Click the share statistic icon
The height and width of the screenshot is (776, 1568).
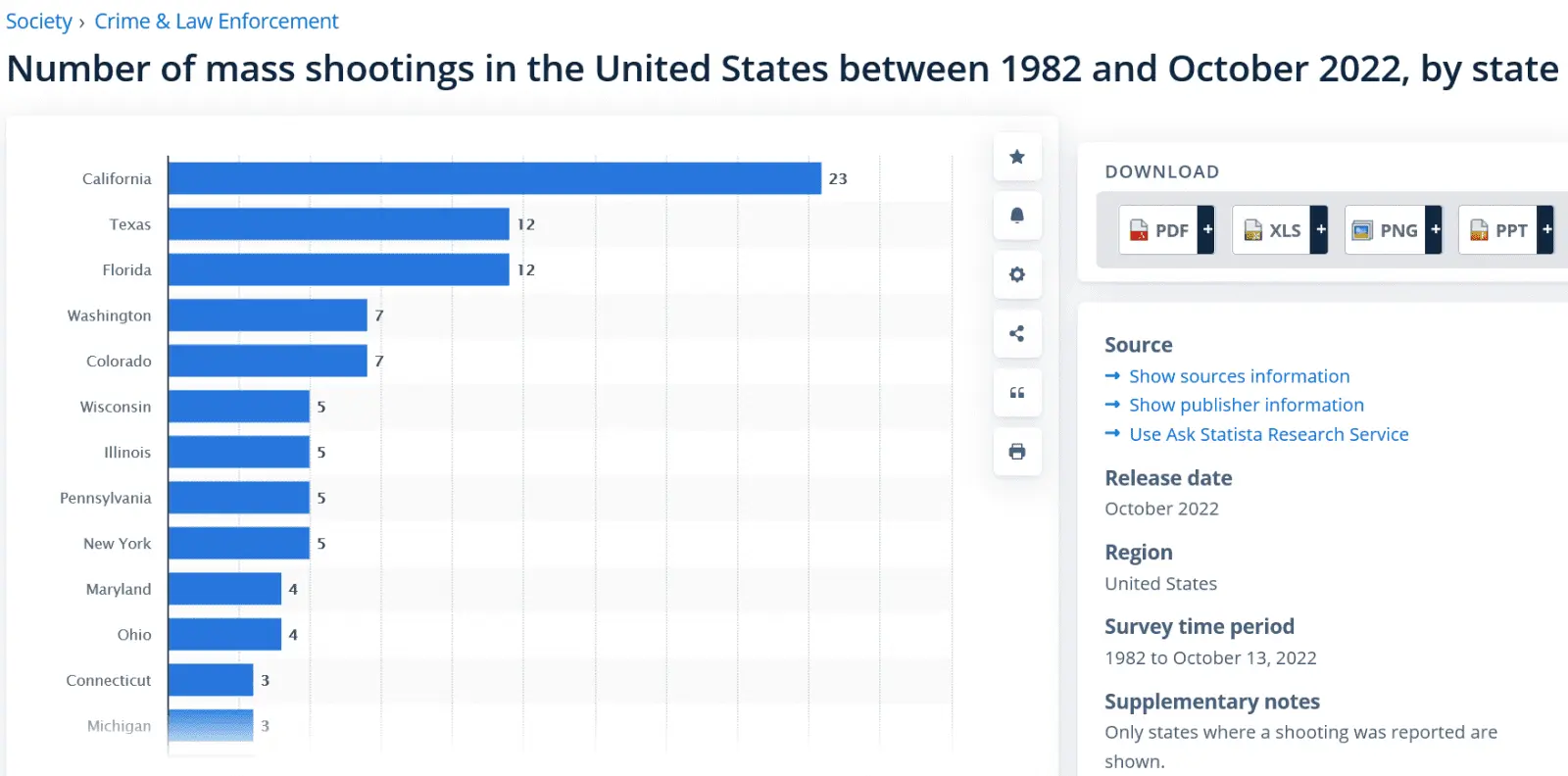point(1017,334)
